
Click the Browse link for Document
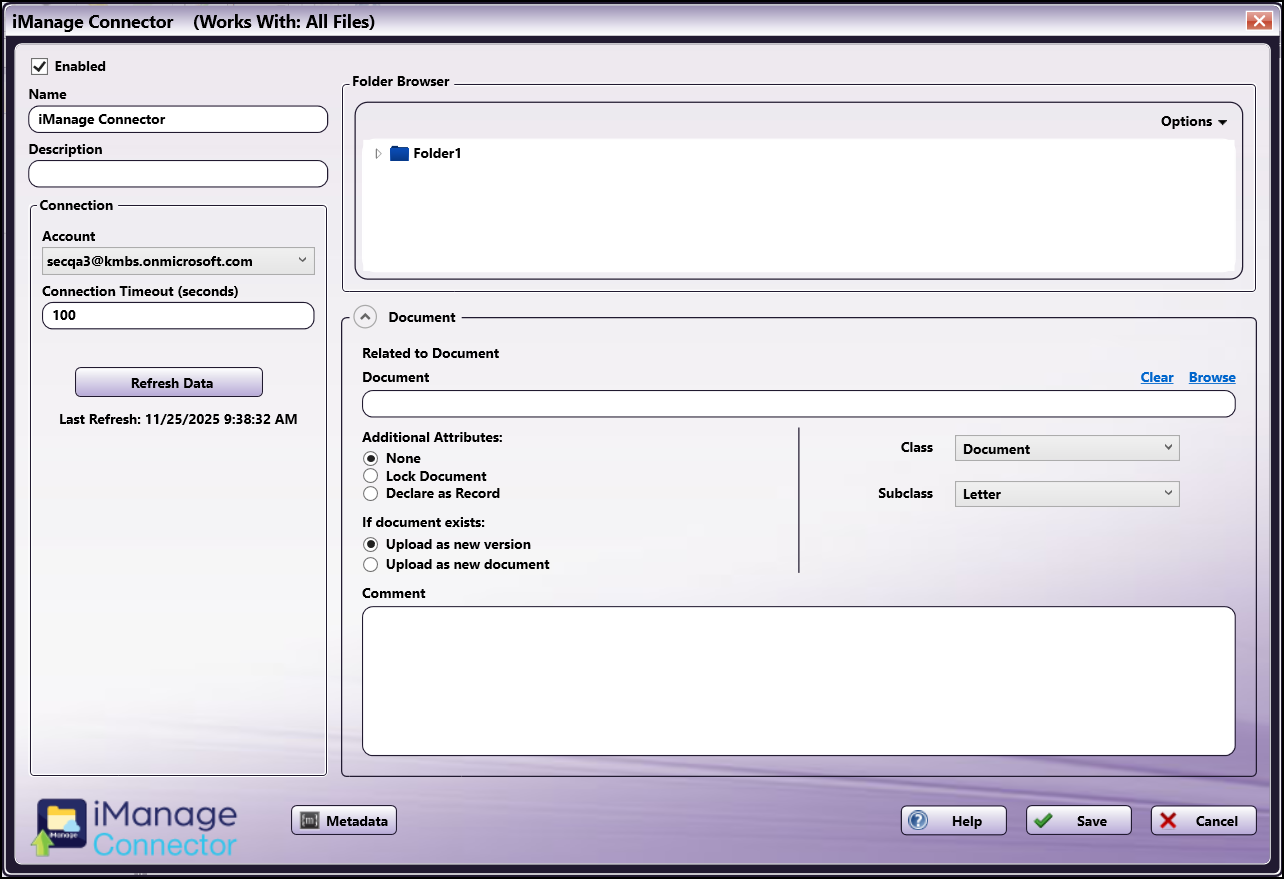tap(1211, 377)
